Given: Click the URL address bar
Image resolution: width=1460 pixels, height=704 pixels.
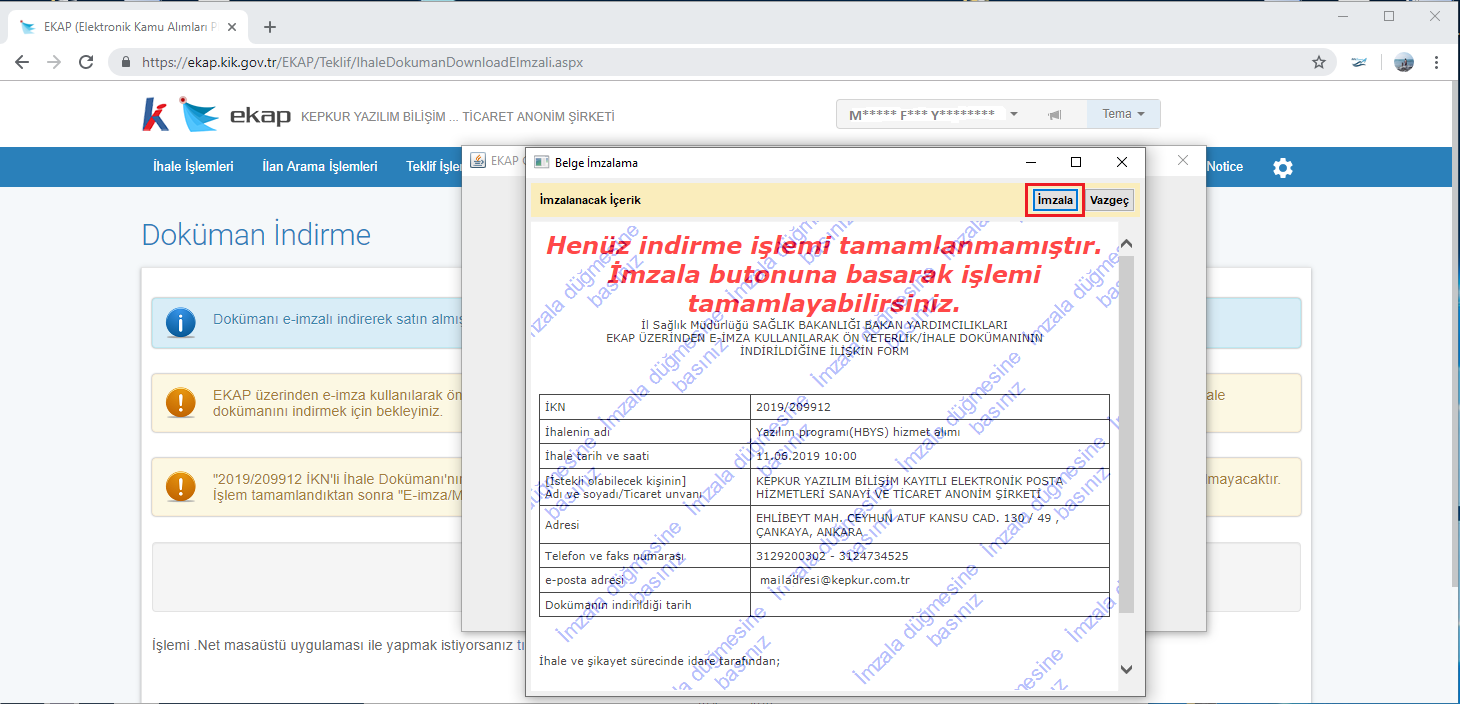Looking at the screenshot, I should (x=720, y=62).
